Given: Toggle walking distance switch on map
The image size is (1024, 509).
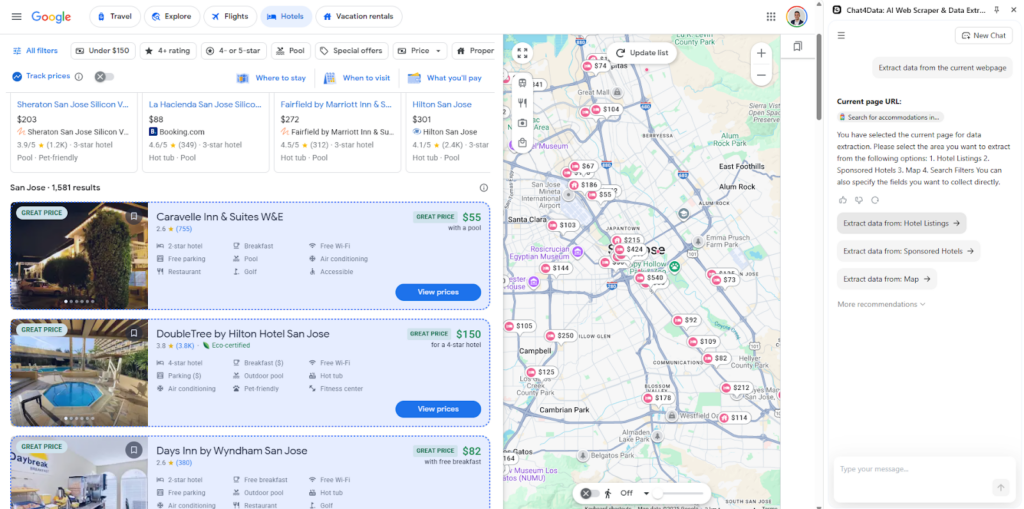Looking at the screenshot, I should click(590, 493).
